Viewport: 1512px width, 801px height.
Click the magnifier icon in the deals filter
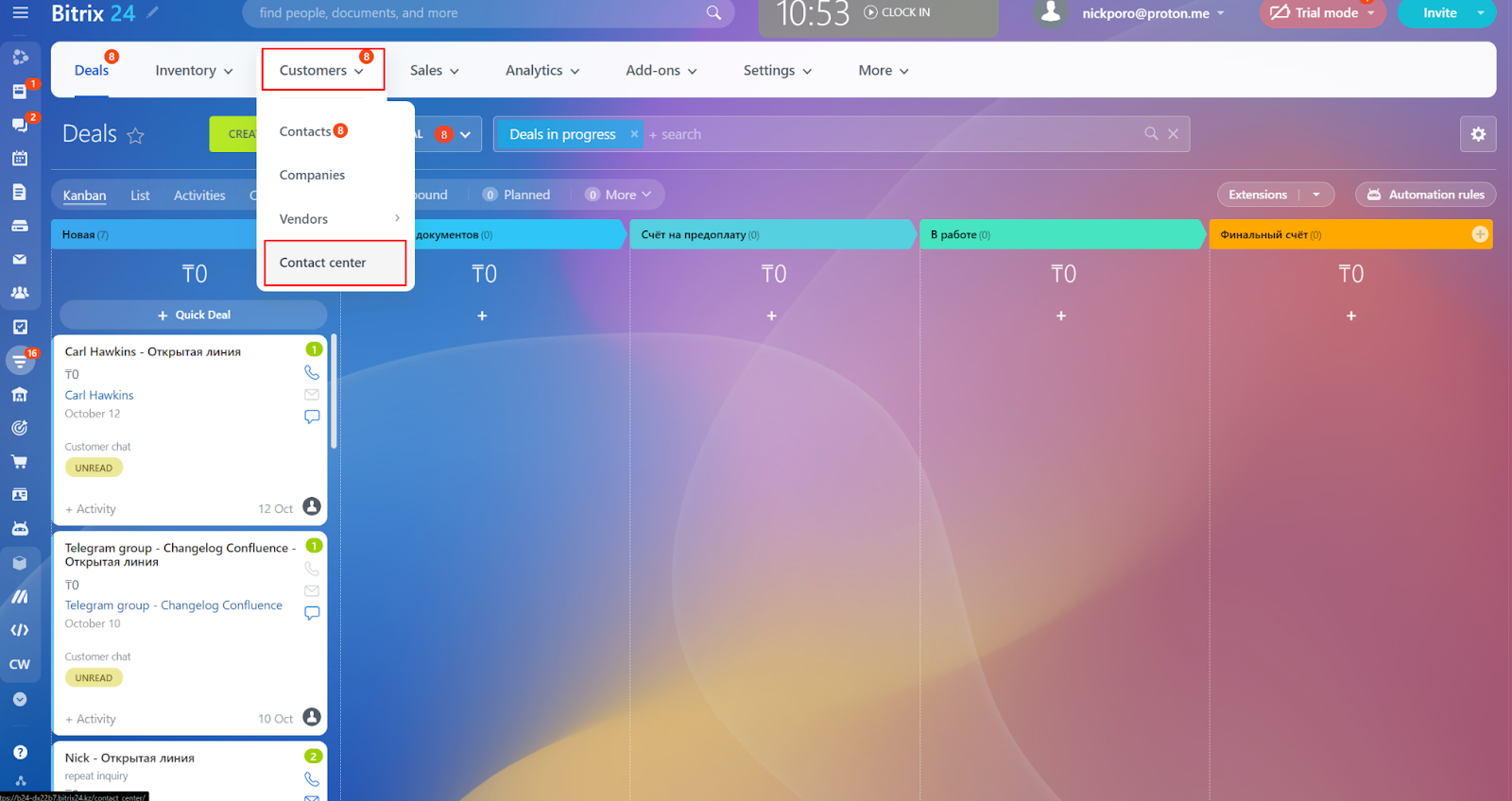[x=1151, y=134]
